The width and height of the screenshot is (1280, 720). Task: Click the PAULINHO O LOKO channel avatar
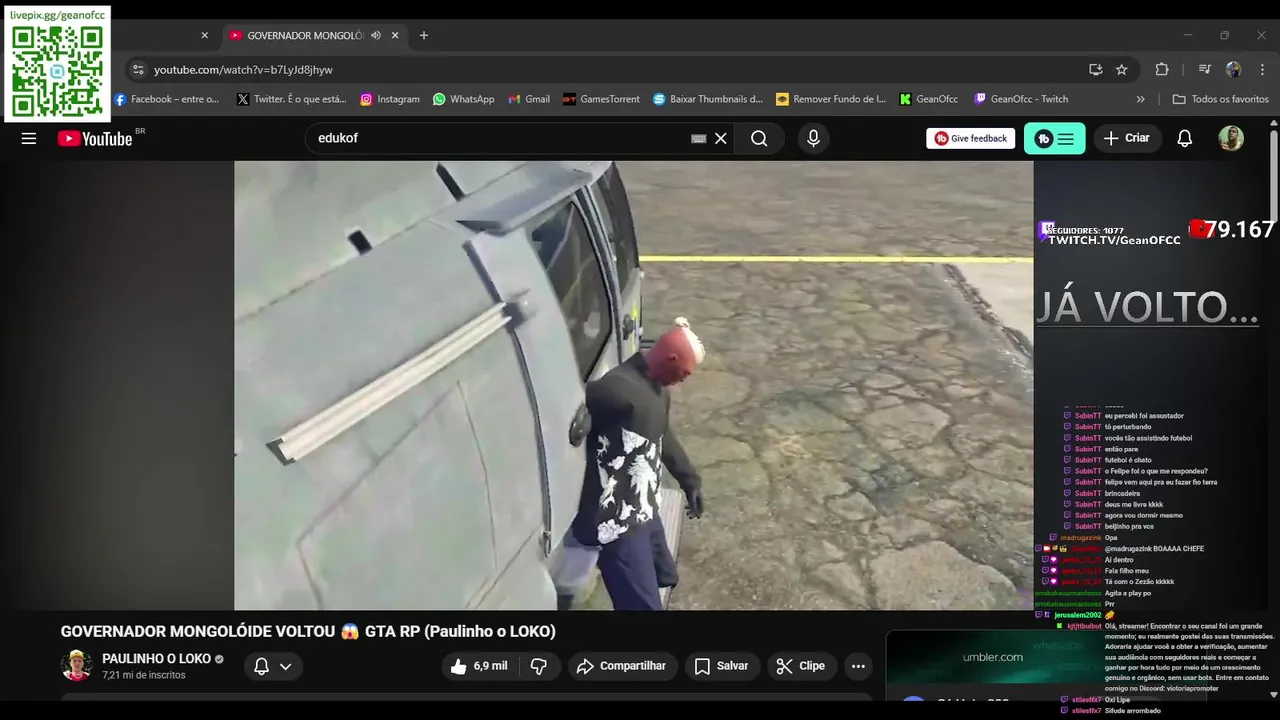pos(77,666)
